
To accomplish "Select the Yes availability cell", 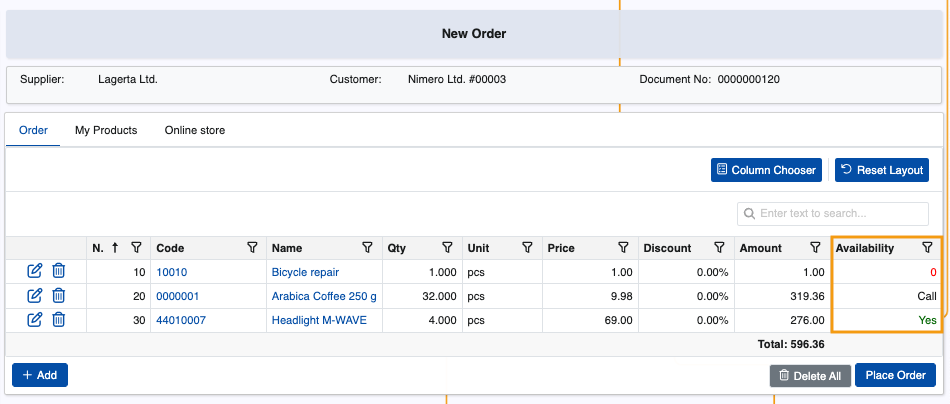I will pyautogui.click(x=886, y=320).
